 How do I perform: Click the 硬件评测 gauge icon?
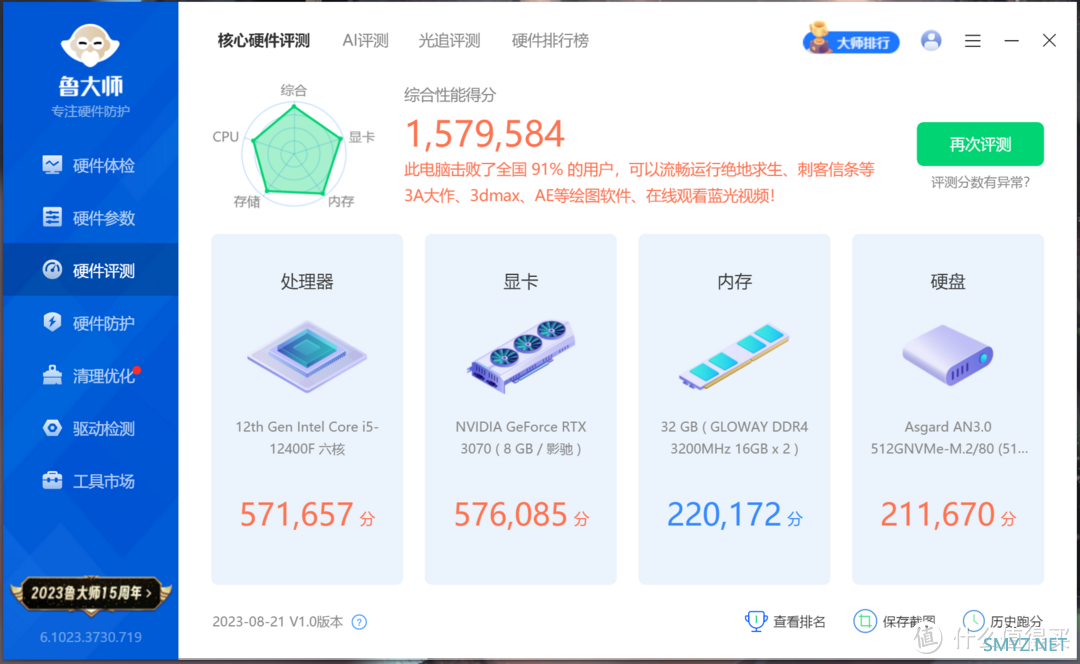pos(52,269)
